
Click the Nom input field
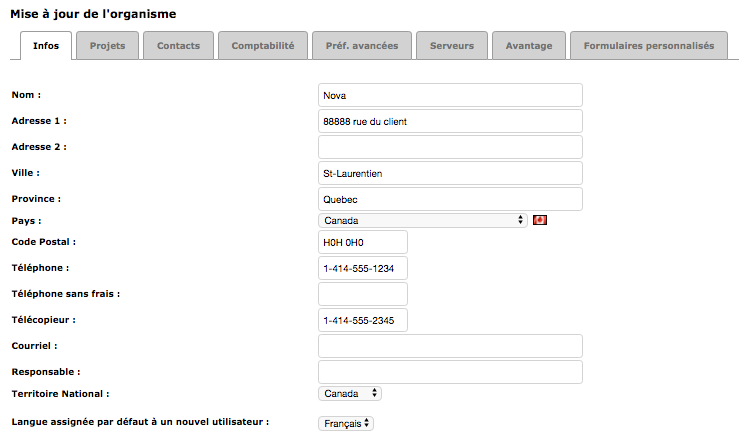(x=450, y=95)
